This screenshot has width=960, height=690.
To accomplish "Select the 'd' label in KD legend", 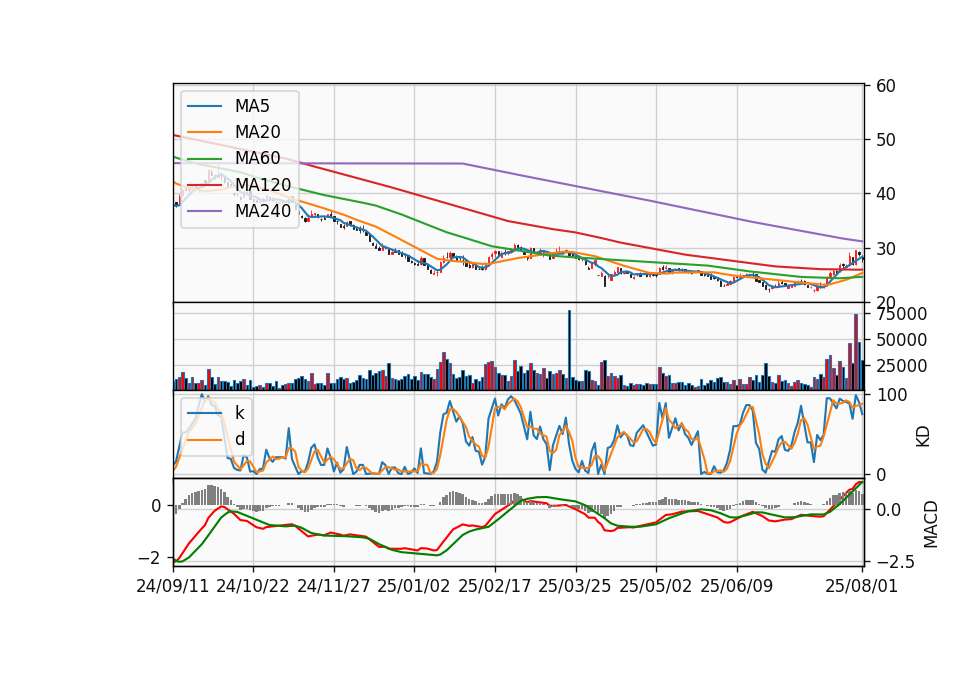I will tap(240, 439).
